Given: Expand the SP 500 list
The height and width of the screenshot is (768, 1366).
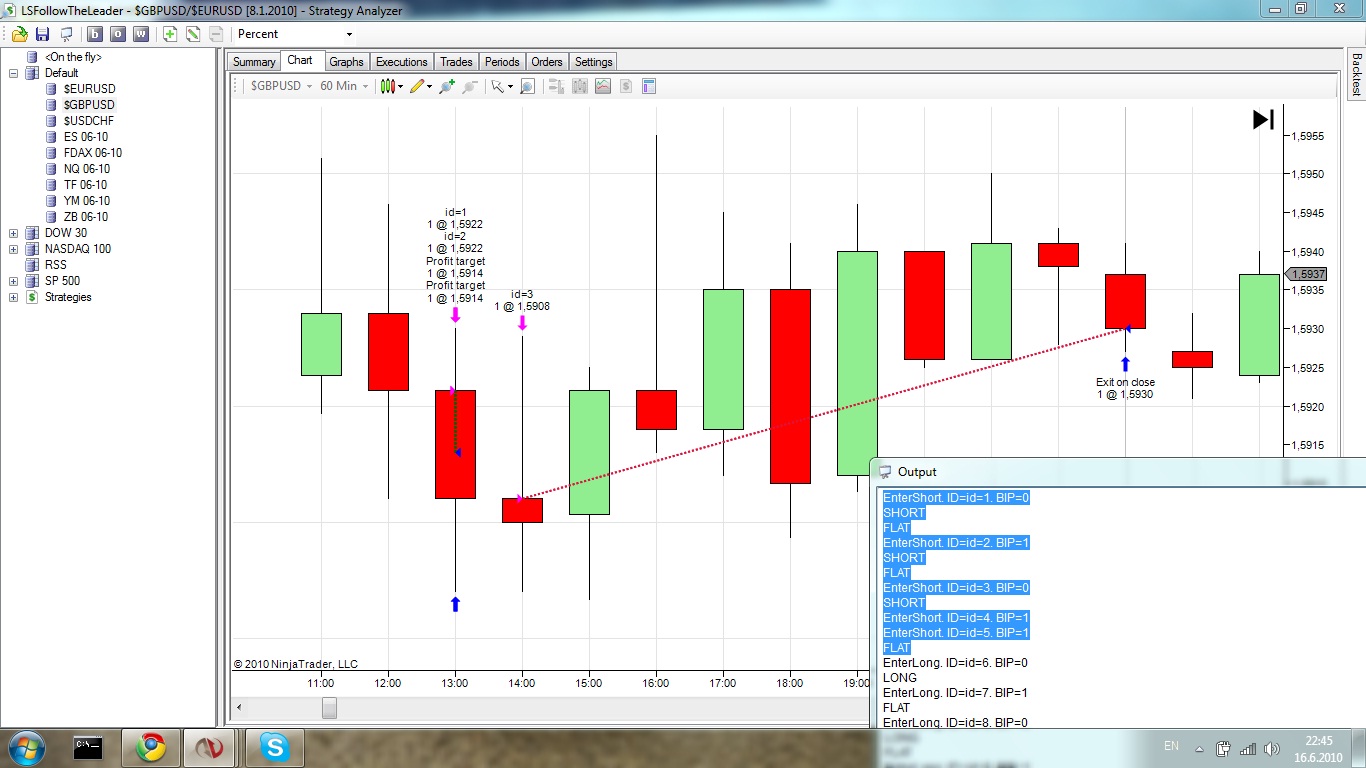Looking at the screenshot, I should [x=13, y=281].
